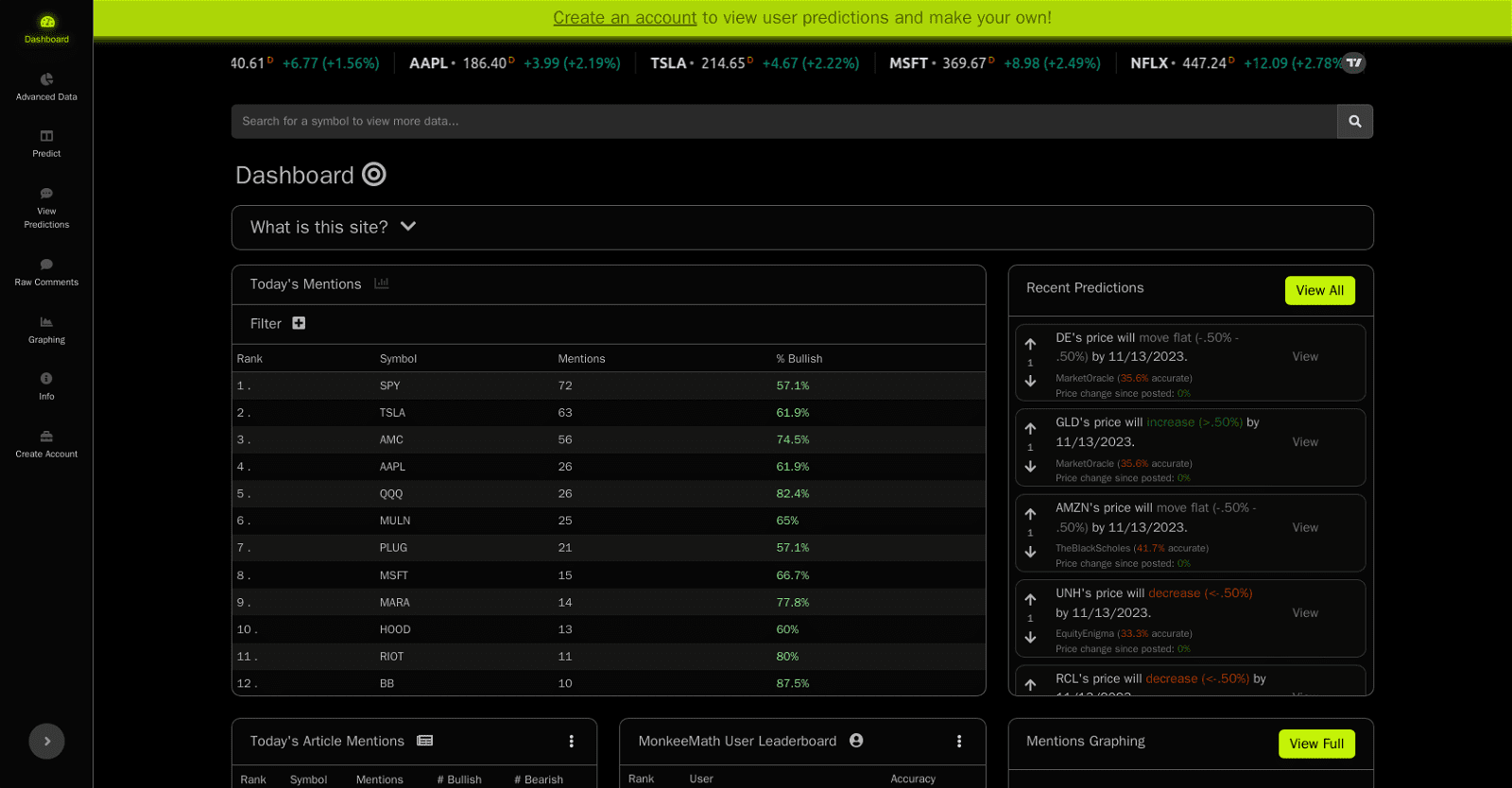The height and width of the screenshot is (788, 1512).
Task: Upvote the DE price prediction
Action: [1030, 344]
